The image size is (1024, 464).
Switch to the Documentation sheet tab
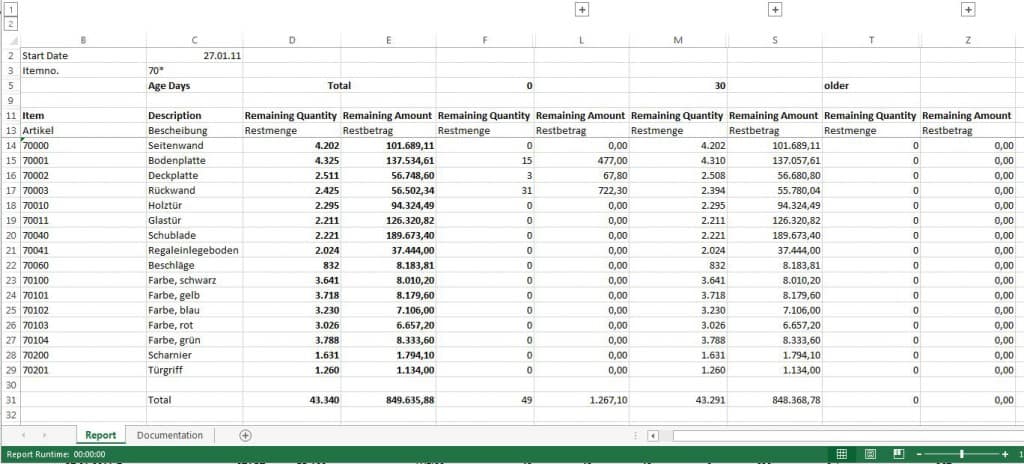[169, 435]
